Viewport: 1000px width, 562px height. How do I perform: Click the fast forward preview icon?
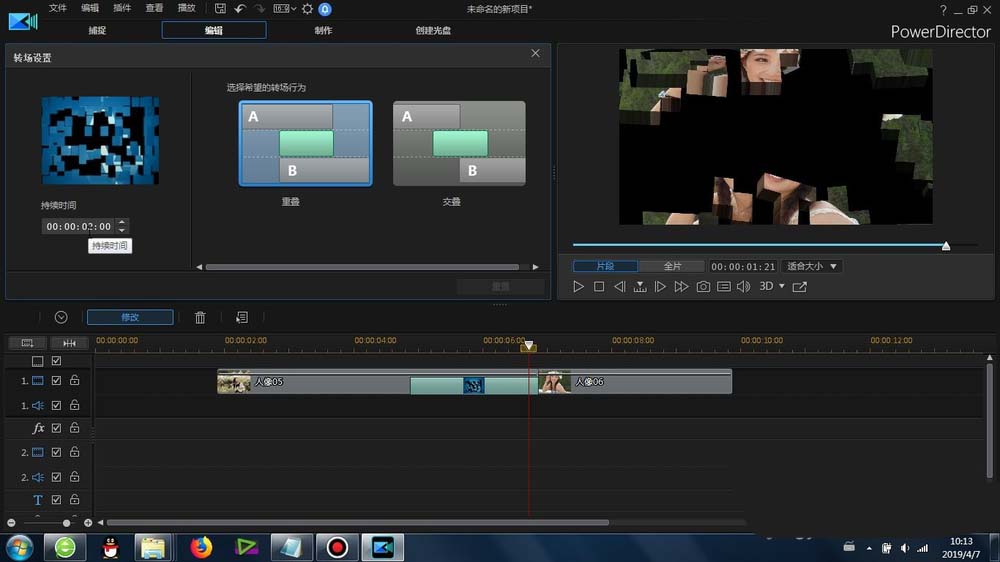pyautogui.click(x=681, y=287)
